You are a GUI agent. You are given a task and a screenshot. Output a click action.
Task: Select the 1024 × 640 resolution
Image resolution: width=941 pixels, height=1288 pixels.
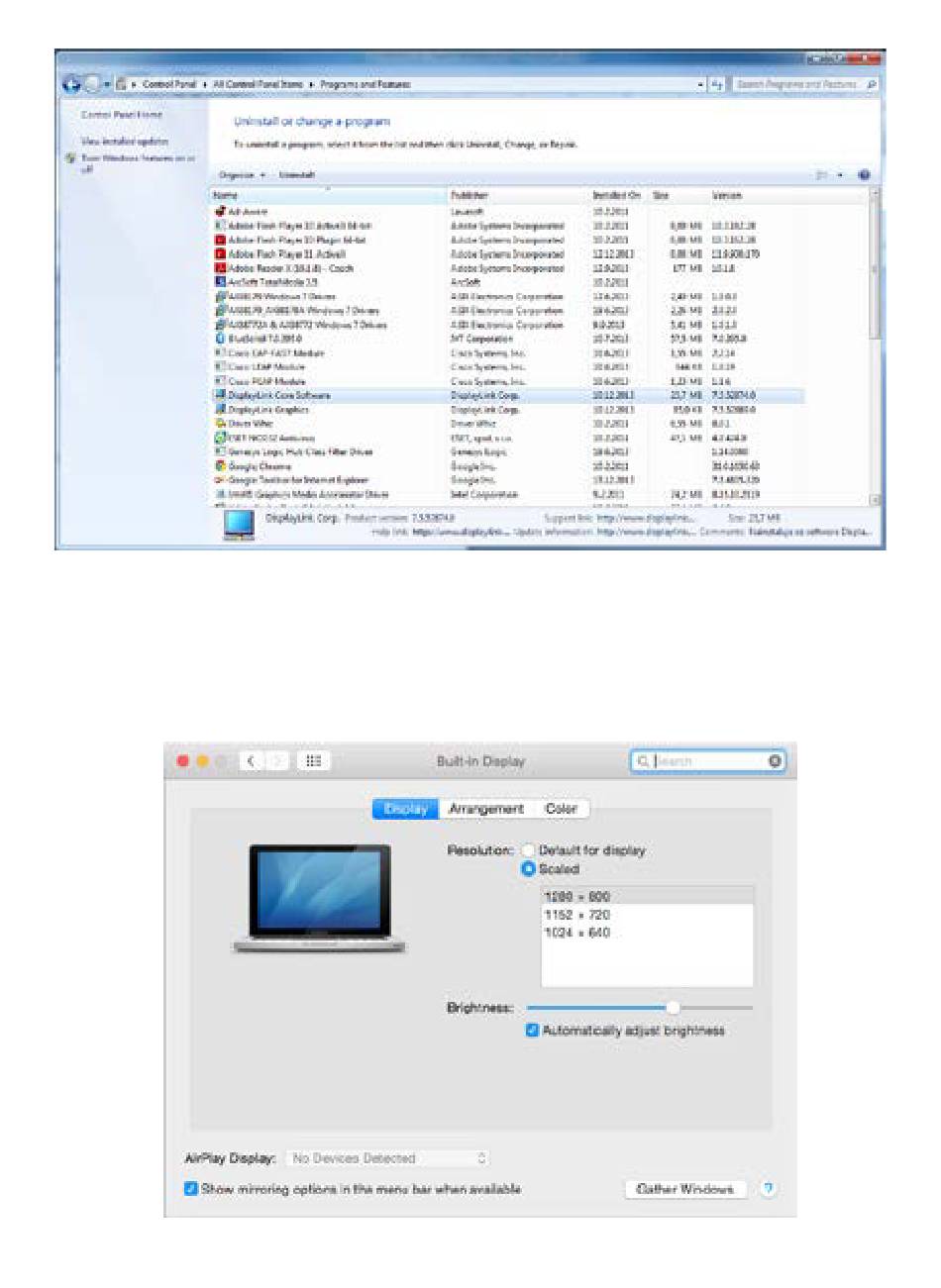647,933
